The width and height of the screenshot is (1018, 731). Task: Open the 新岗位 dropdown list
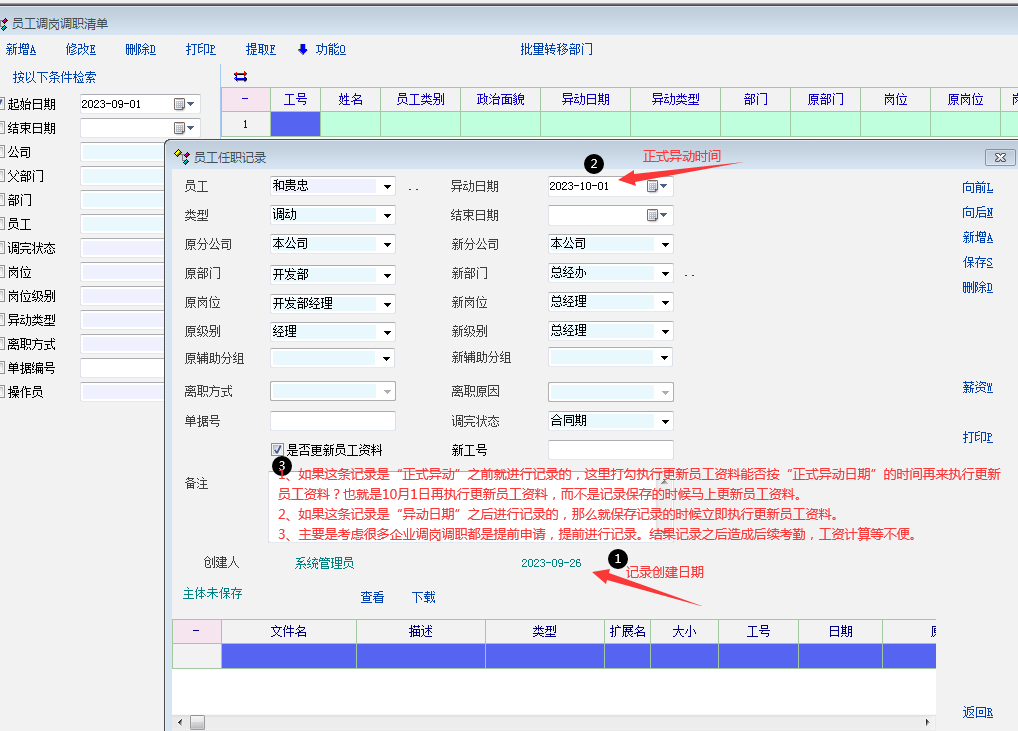665,302
